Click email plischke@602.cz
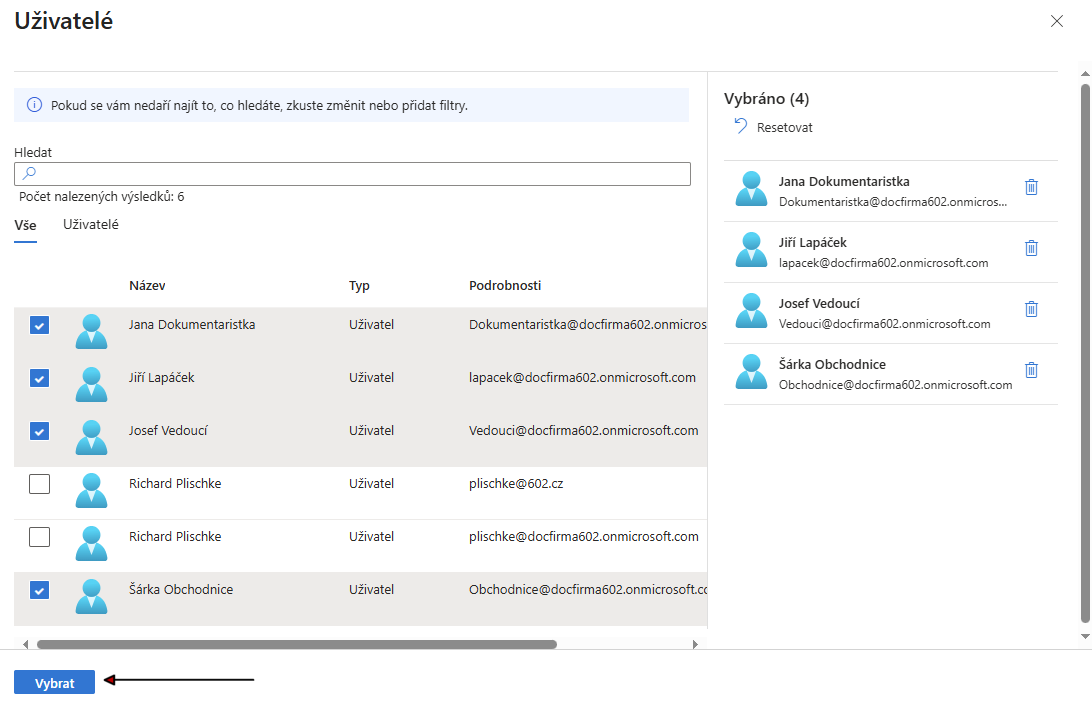The image size is (1092, 704). click(516, 483)
